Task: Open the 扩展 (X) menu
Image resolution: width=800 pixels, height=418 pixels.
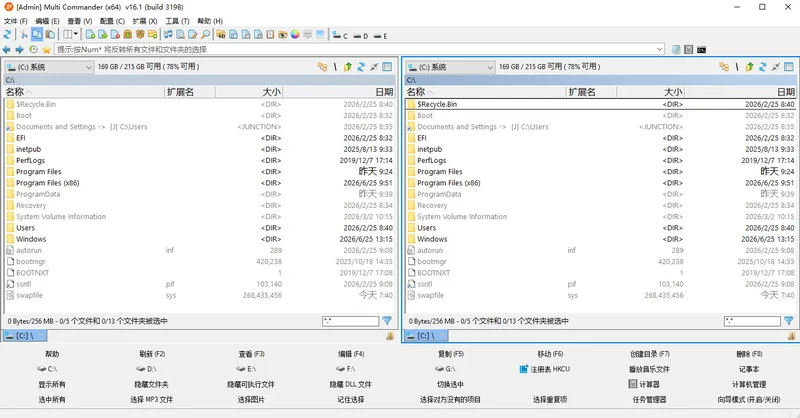Action: click(x=145, y=21)
